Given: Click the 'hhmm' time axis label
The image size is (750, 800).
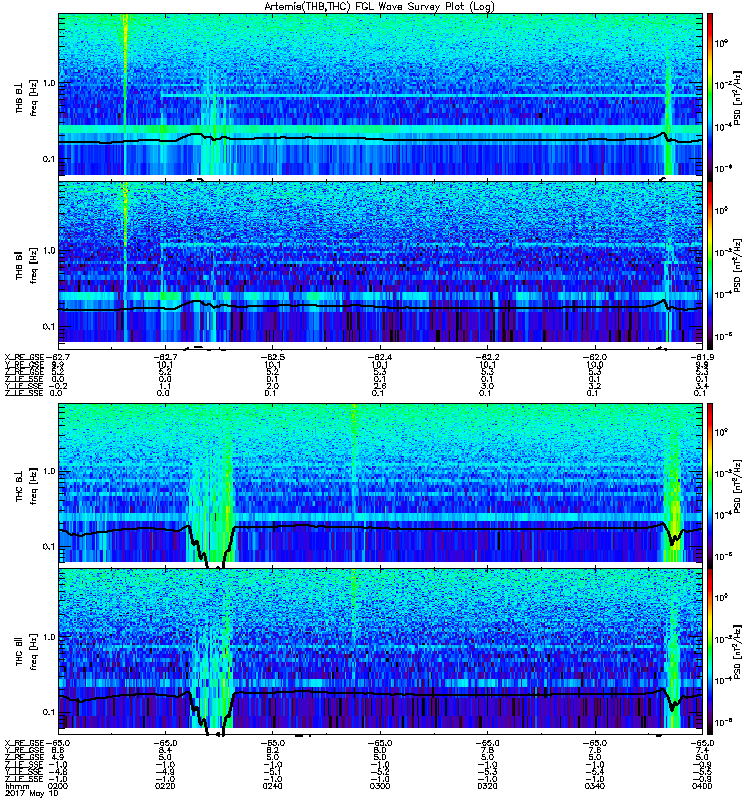Looking at the screenshot, I should tap(17, 786).
